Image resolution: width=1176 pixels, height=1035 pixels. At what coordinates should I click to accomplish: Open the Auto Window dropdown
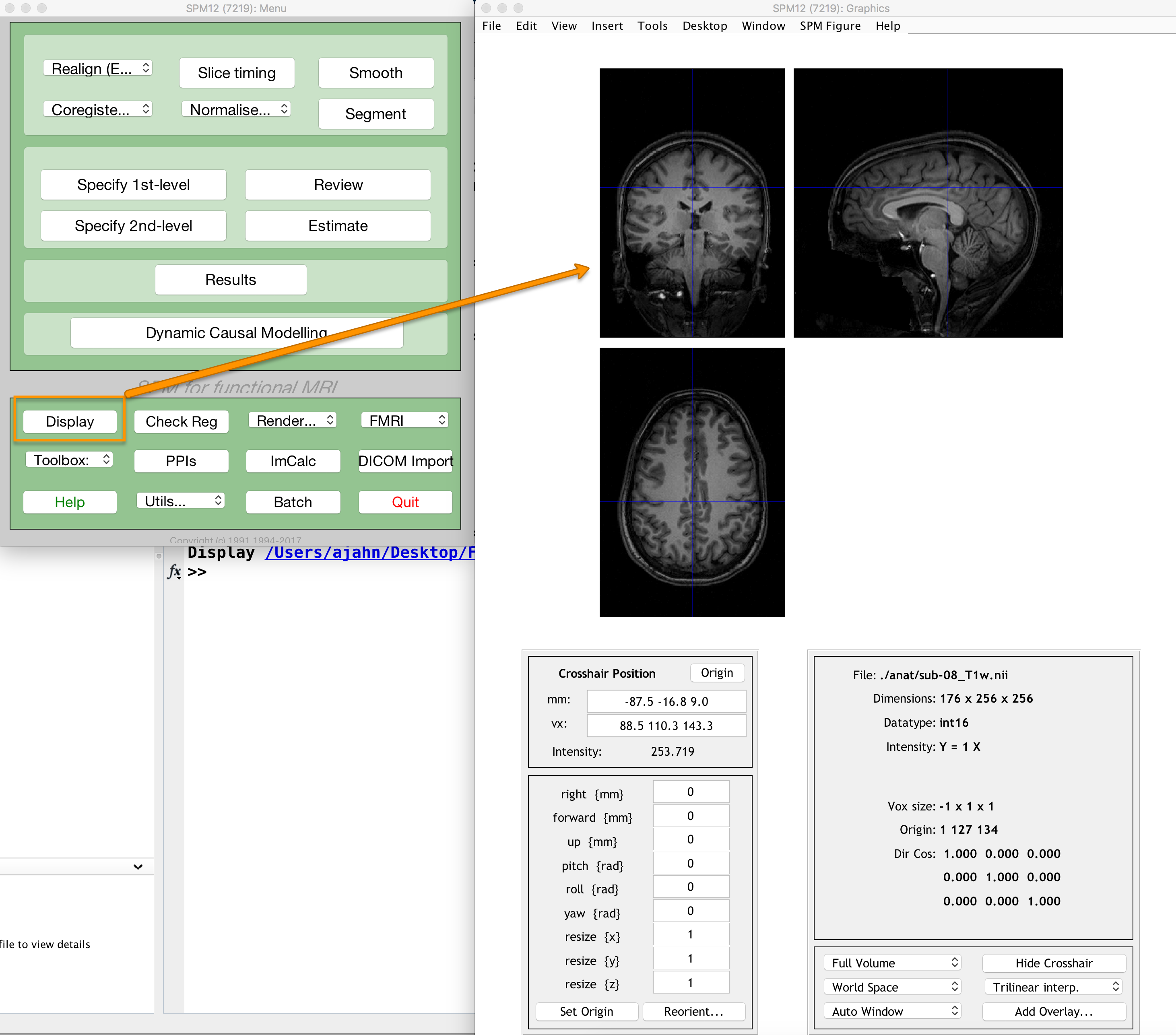click(892, 1011)
